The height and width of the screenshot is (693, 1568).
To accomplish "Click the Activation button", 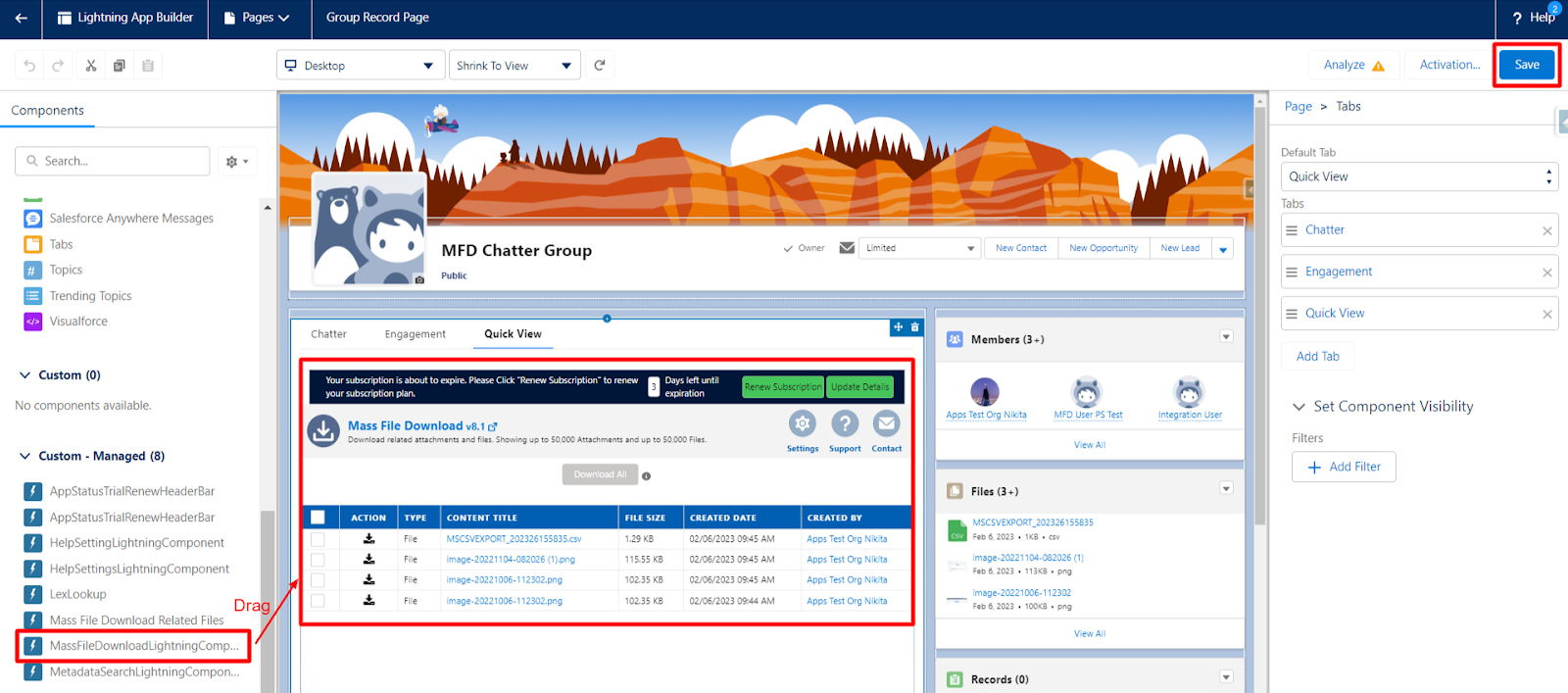I will pyautogui.click(x=1449, y=65).
